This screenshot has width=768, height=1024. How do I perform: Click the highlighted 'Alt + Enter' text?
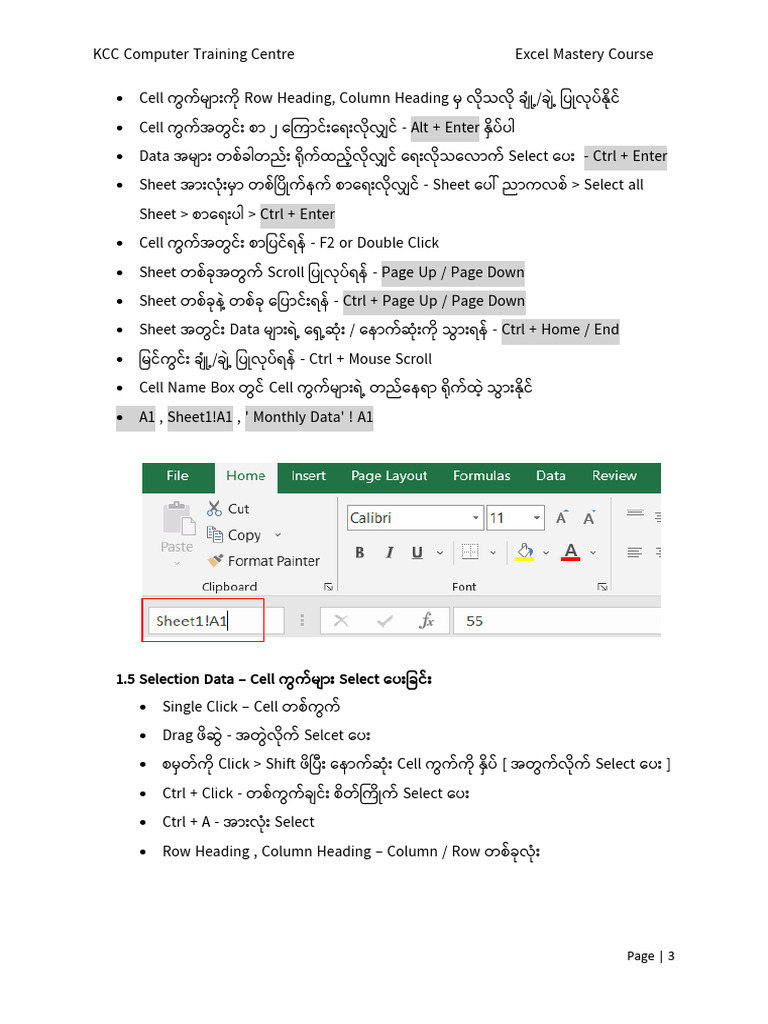pos(445,127)
